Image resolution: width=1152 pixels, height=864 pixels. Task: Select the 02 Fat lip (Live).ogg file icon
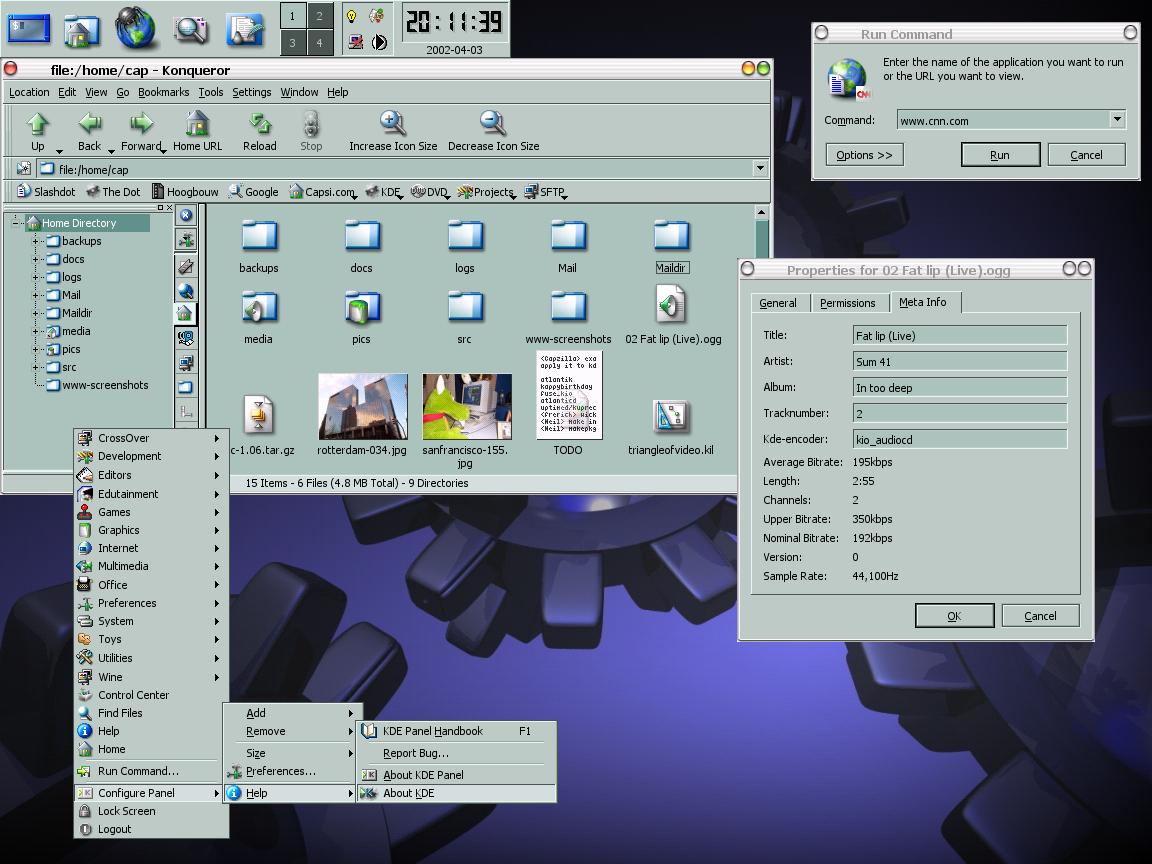(671, 306)
